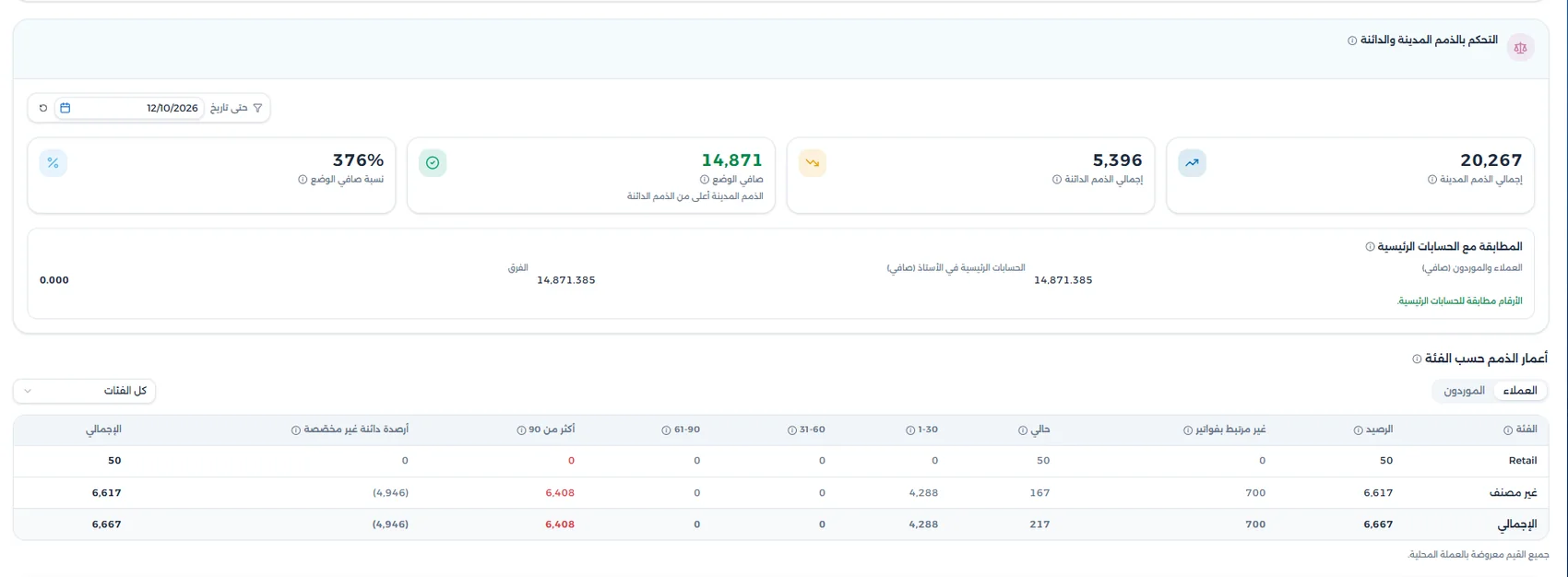Click the trending-down icon on the 5,396 card
1568x577 pixels.
coord(813,163)
